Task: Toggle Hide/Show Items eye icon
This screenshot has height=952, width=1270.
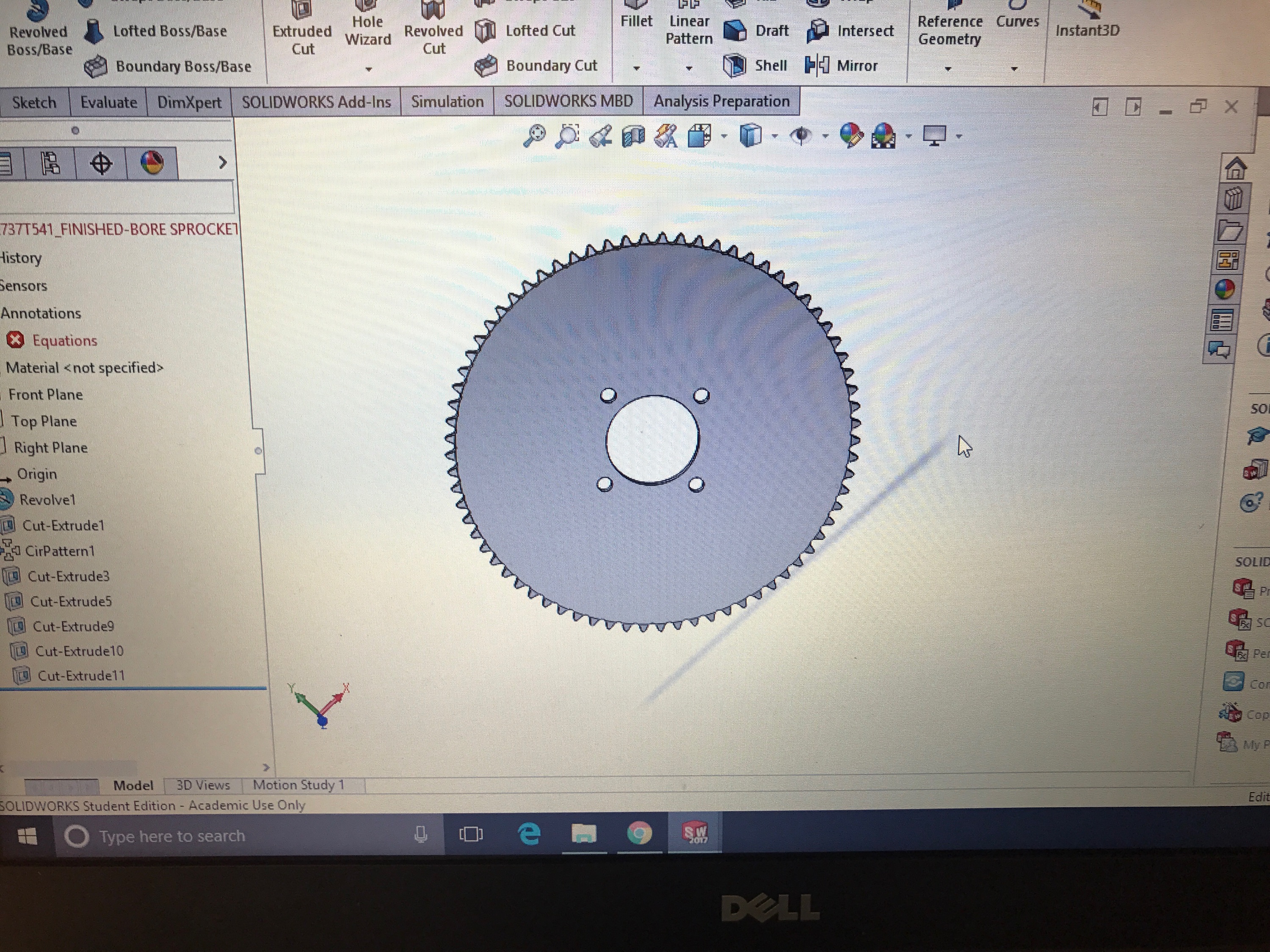Action: [801, 137]
